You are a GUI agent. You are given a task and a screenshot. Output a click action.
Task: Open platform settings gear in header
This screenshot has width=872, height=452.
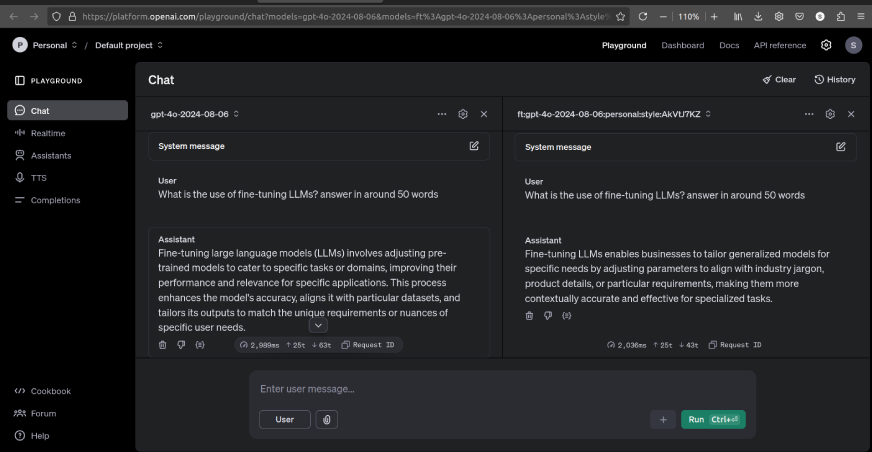tap(826, 45)
